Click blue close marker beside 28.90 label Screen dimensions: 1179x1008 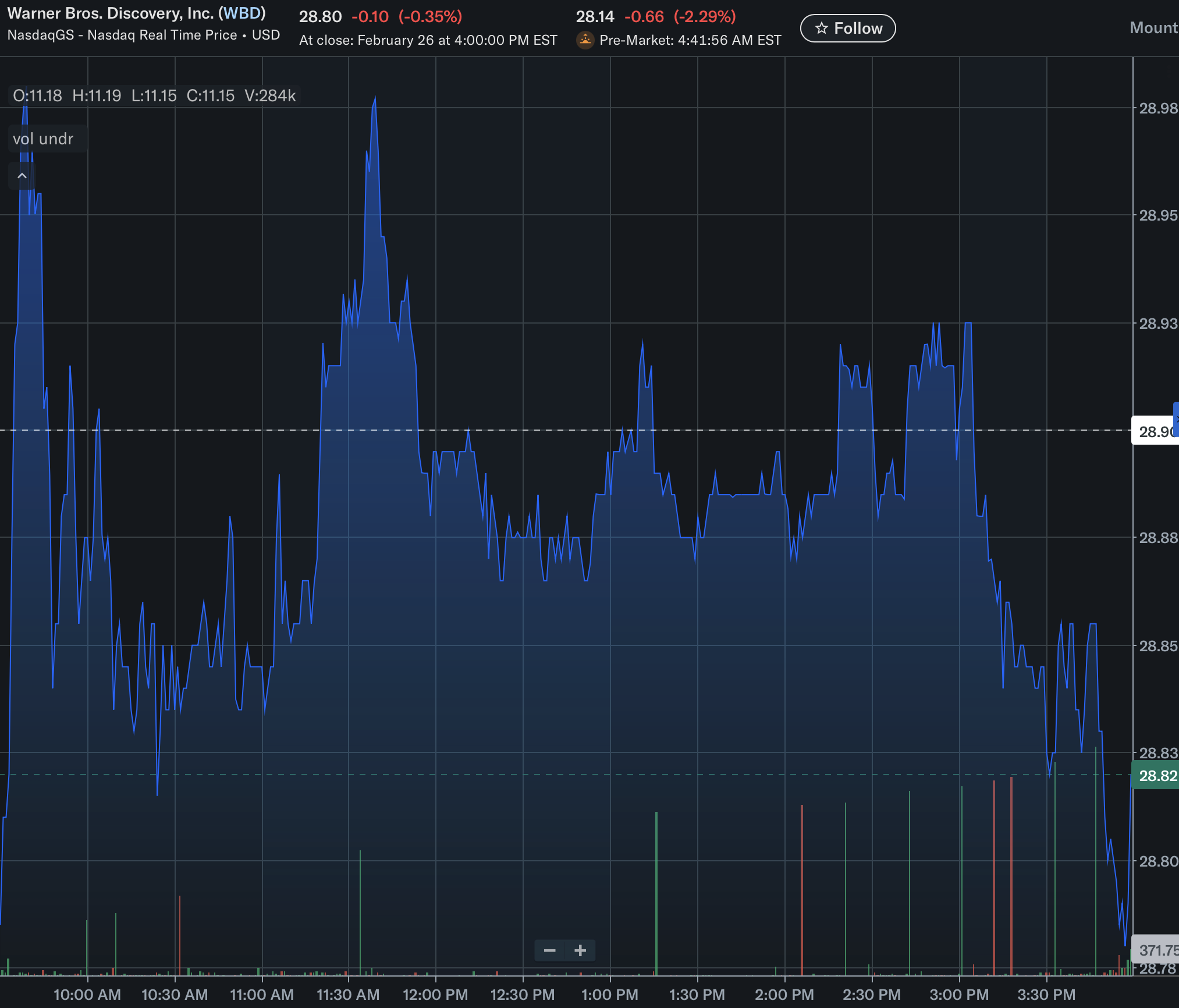(1176, 419)
